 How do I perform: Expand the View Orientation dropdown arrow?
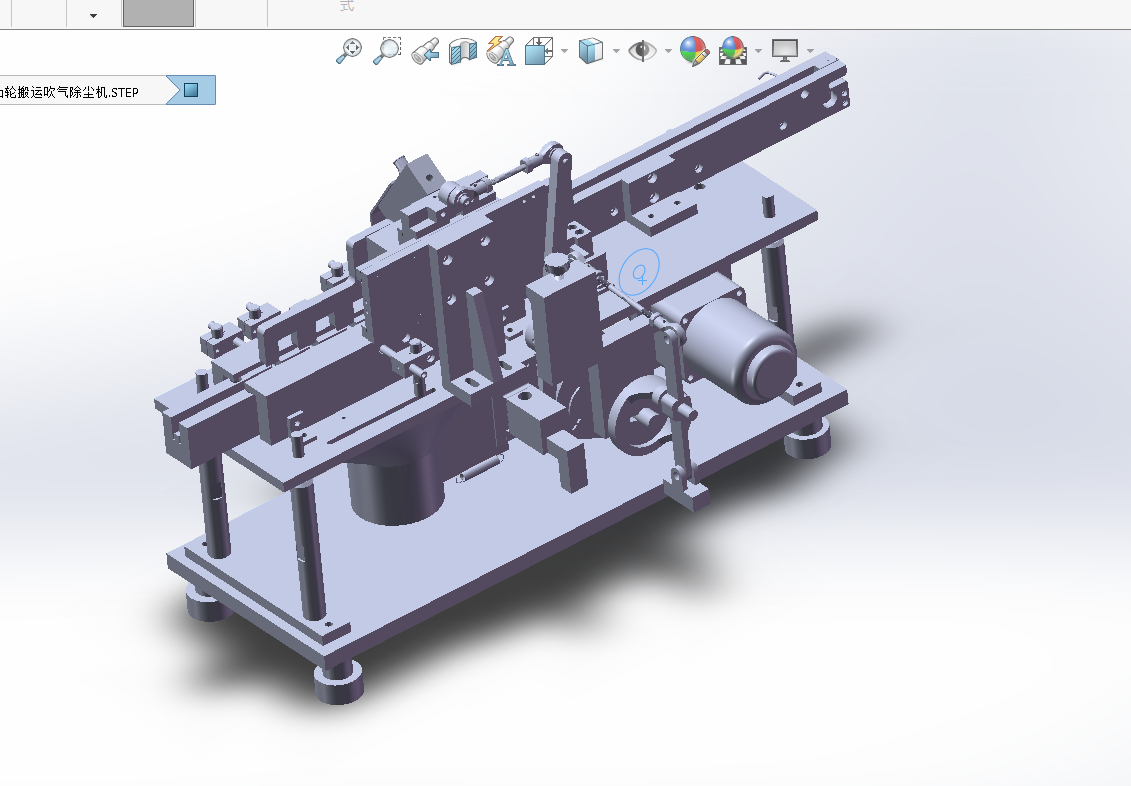(x=564, y=51)
